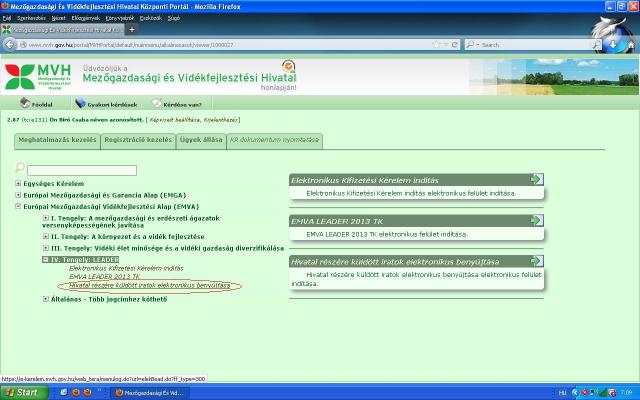Viewport: 640px width, 400px height.
Task: Bookmark this page using the star icon
Action: pos(436,44)
